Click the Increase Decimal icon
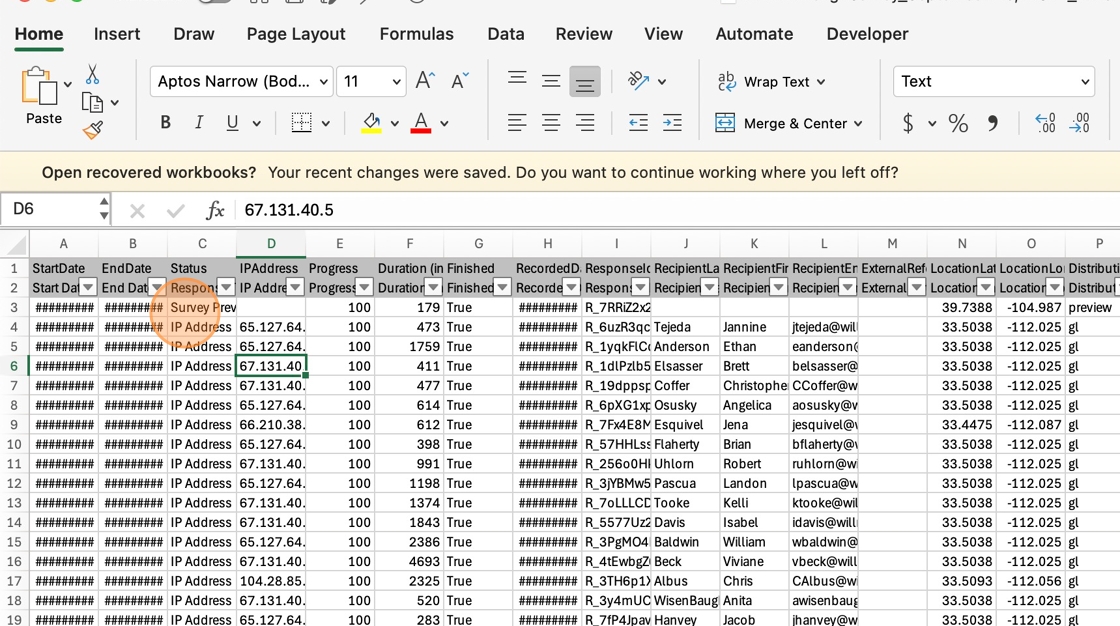Screen dimensions: 1120x626 coord(1045,123)
